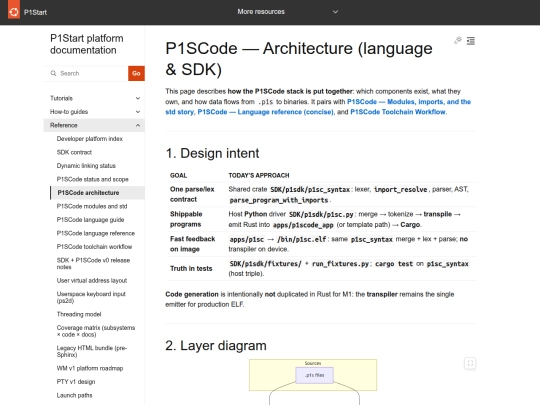
Task: Click the SDK/p1sdk/p1sc.py code text
Action: click(321, 214)
